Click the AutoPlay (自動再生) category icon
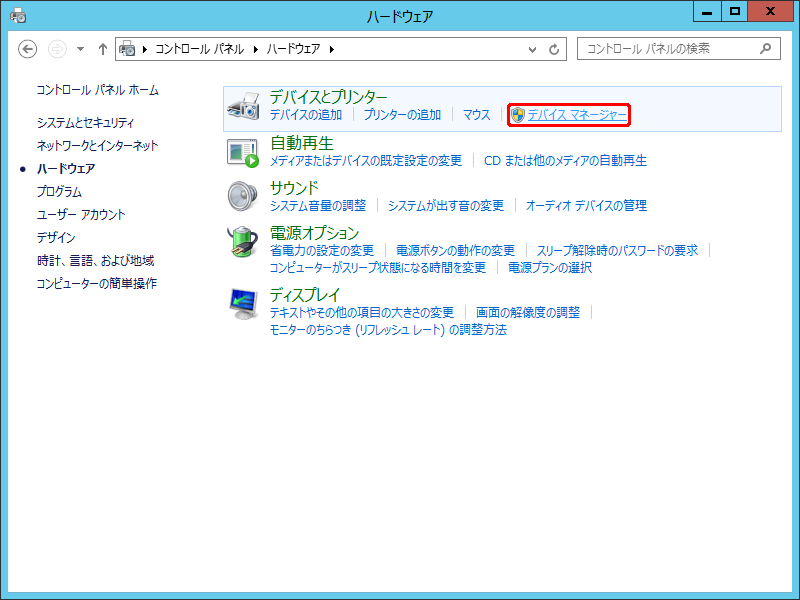Screen dimensions: 800x600 tap(243, 153)
